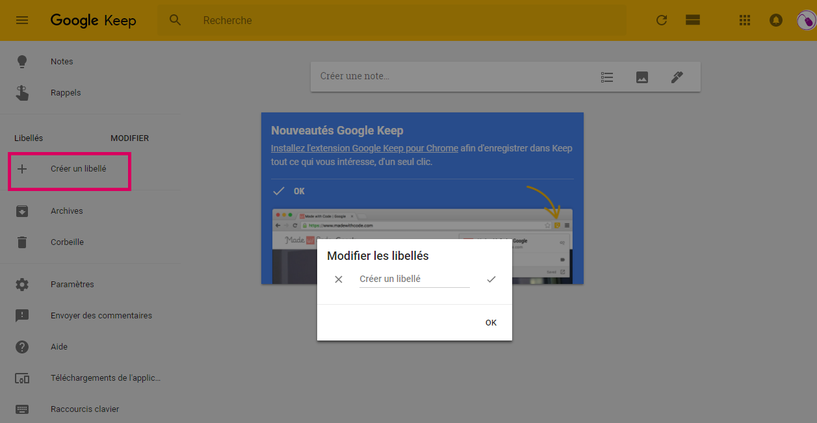
Task: Click the Paramètres gear icon
Action: (22, 284)
